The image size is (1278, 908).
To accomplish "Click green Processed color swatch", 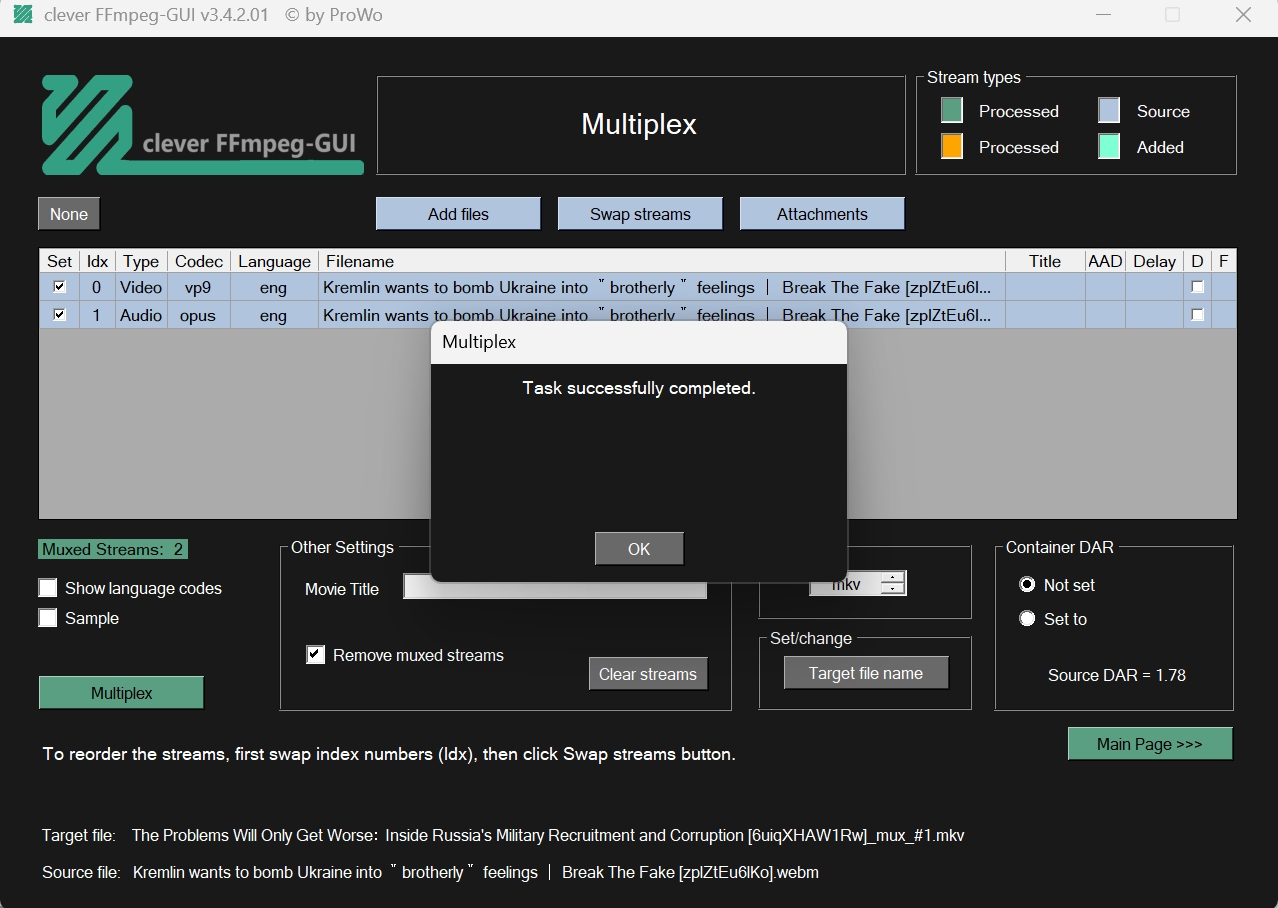I will click(x=952, y=110).
